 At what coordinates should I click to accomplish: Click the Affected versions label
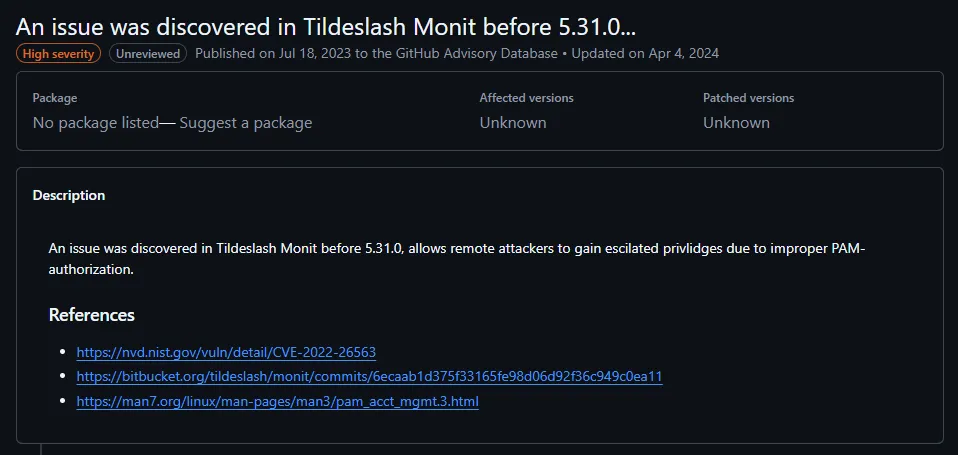526,98
